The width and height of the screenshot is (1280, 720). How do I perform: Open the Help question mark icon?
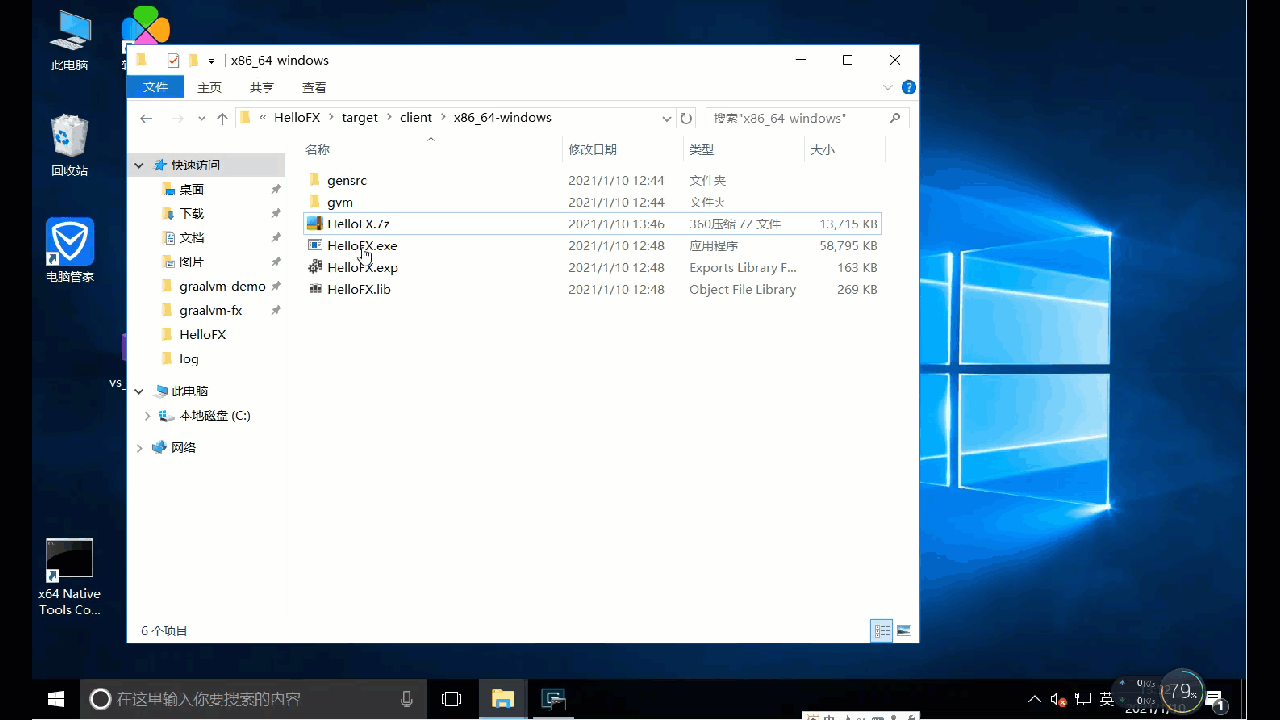(908, 88)
